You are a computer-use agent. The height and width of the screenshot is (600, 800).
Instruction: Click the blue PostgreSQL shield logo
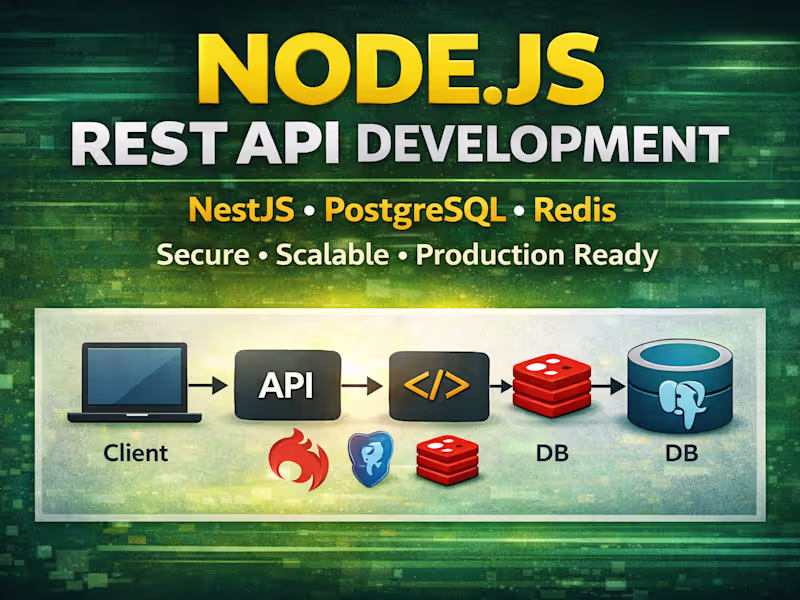[x=371, y=458]
